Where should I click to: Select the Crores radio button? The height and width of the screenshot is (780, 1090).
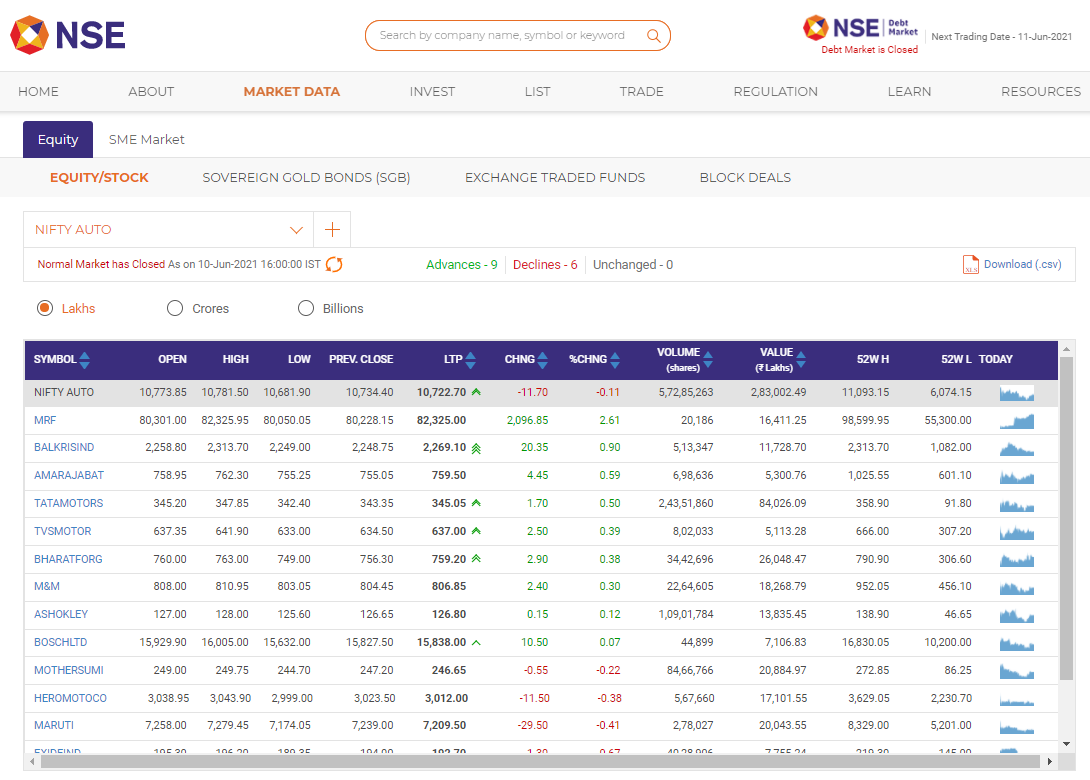point(175,308)
